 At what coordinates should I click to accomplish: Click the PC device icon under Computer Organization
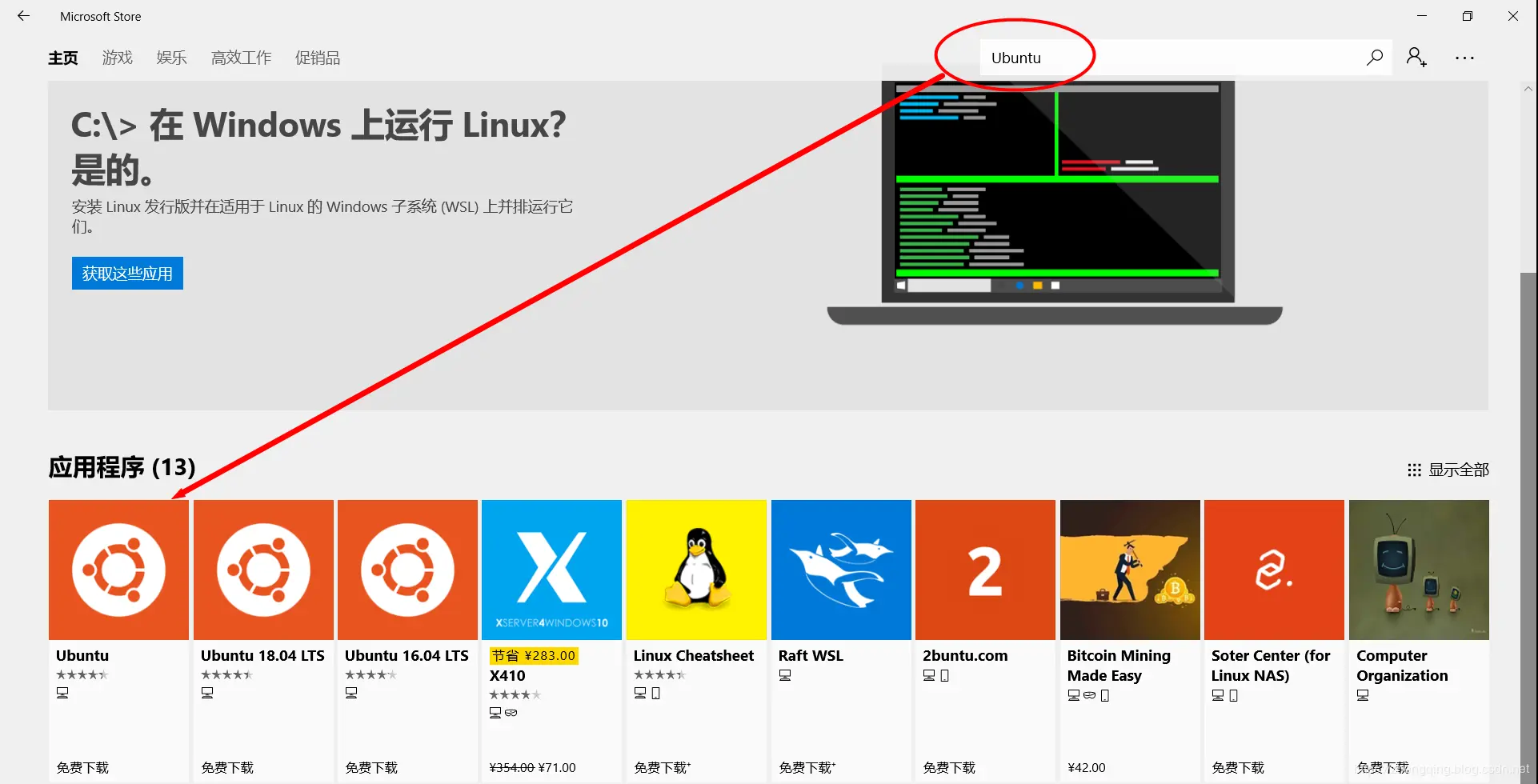(1363, 695)
